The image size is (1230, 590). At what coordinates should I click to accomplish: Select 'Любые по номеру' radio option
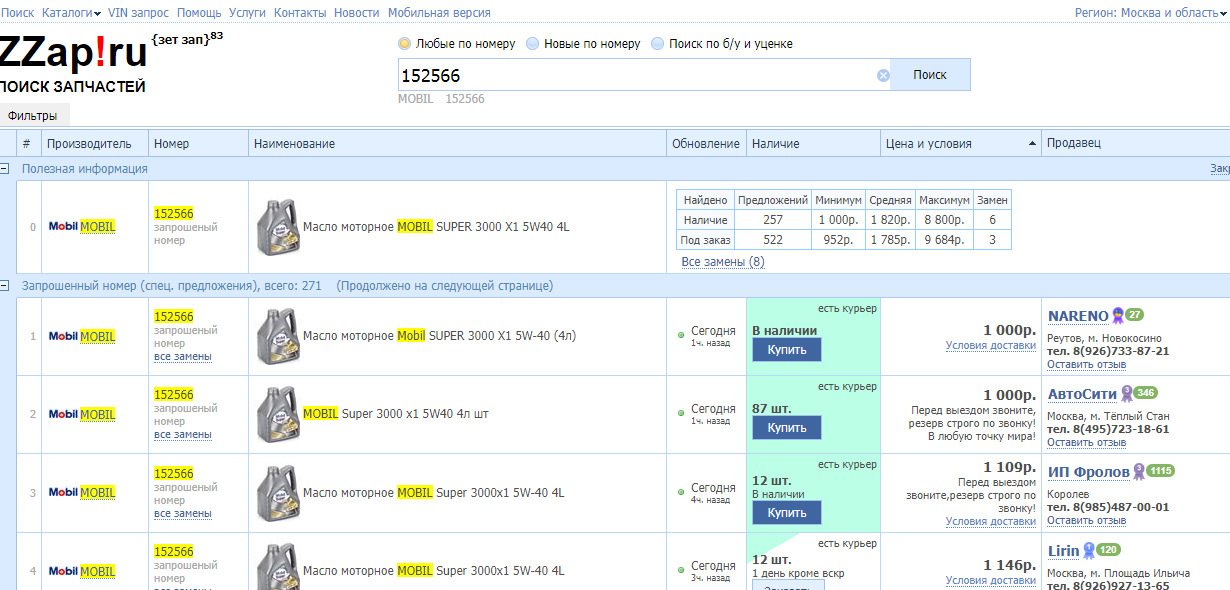click(x=405, y=44)
